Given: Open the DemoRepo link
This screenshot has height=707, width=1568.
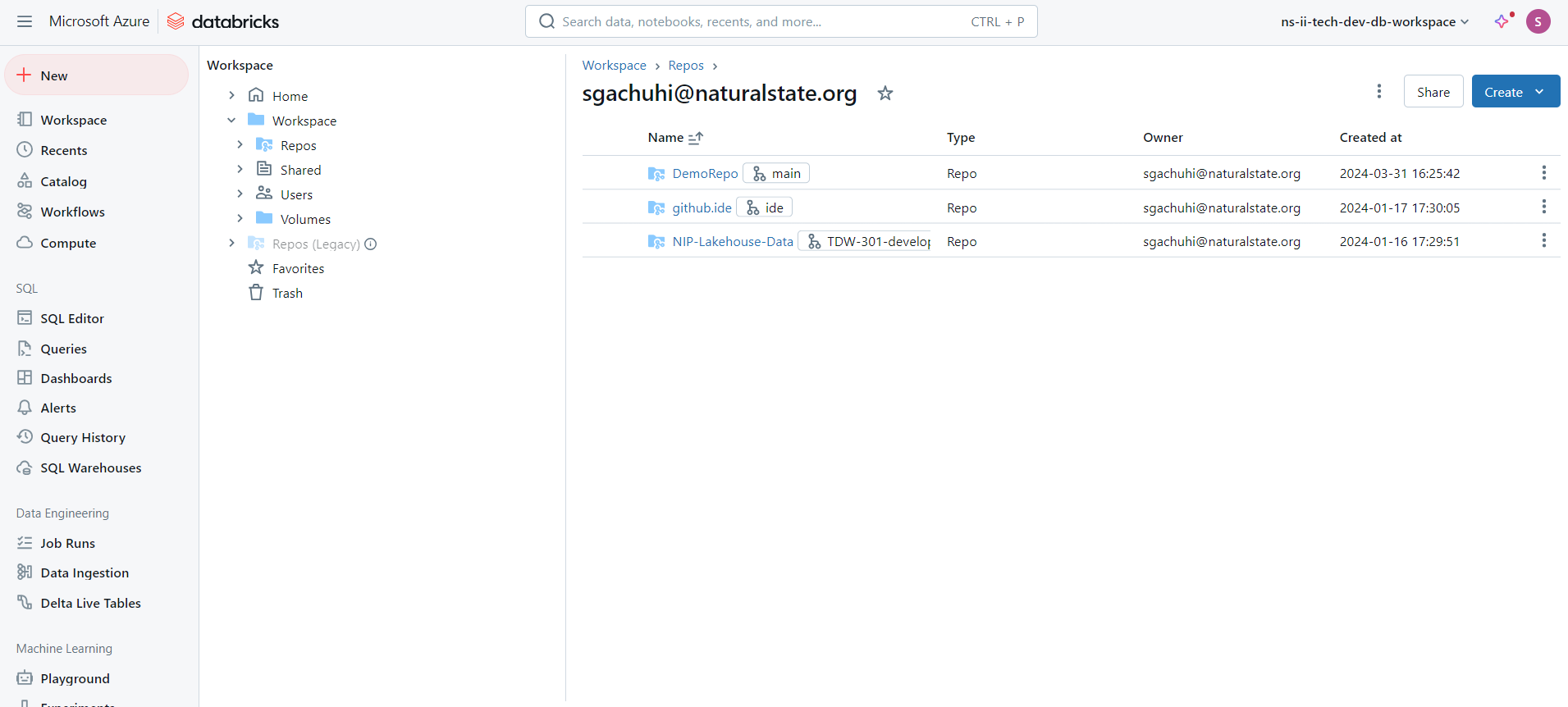Looking at the screenshot, I should [x=705, y=174].
